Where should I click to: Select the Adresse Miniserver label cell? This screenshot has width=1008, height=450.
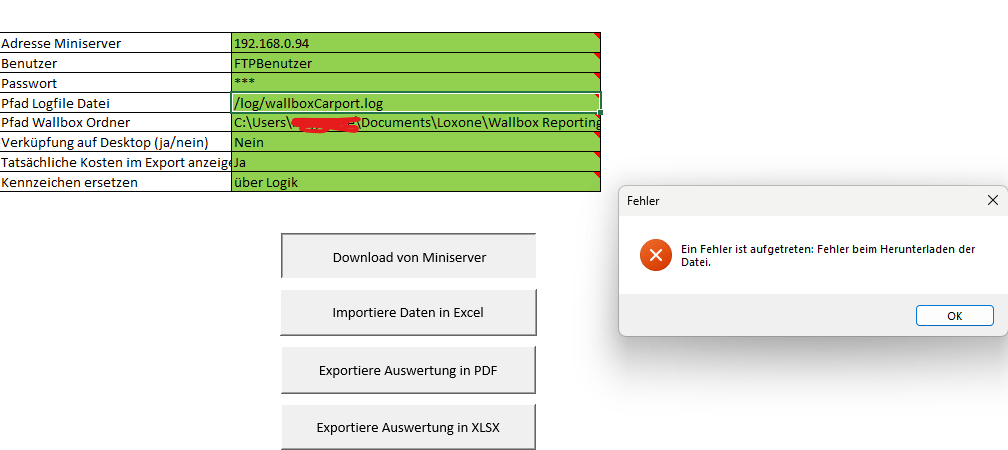[115, 43]
